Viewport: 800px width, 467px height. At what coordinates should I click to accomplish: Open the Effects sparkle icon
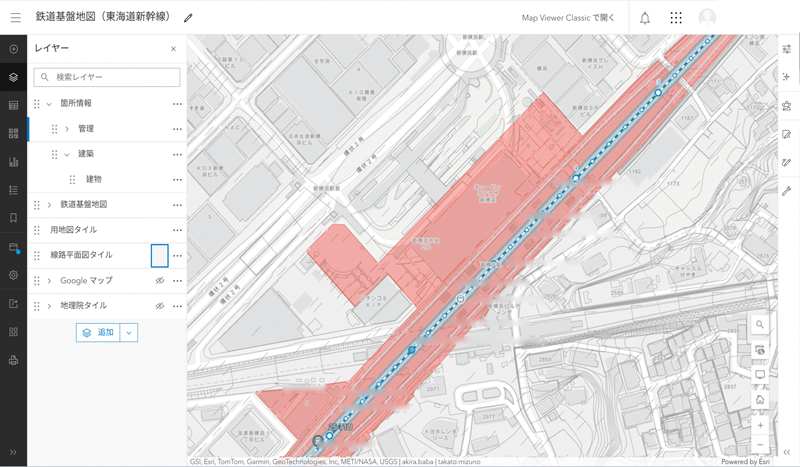(x=786, y=77)
